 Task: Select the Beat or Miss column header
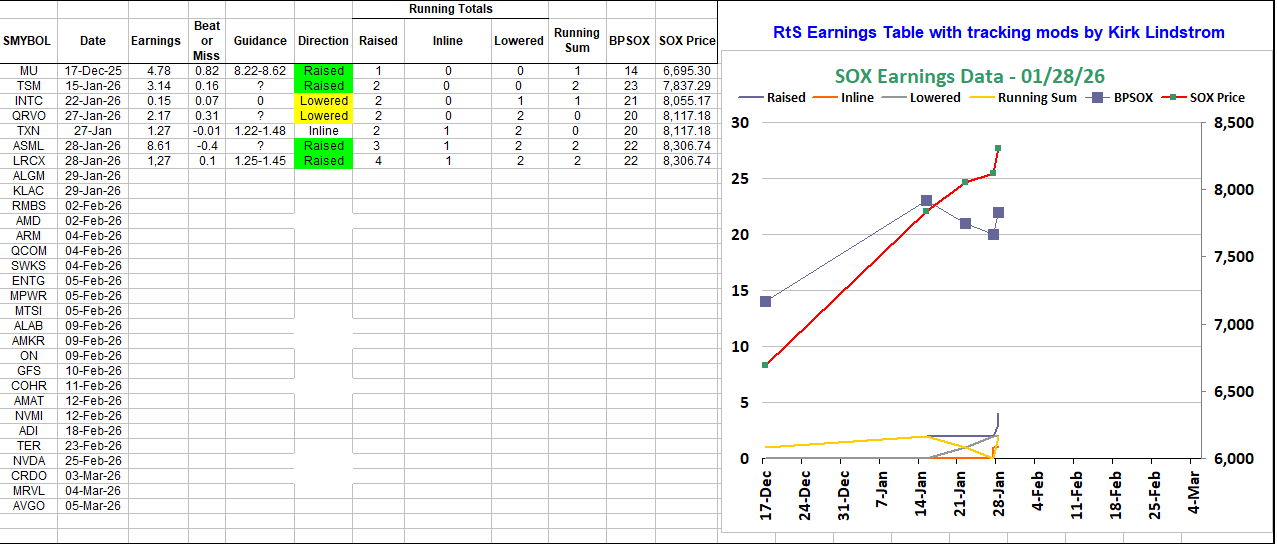pos(207,41)
